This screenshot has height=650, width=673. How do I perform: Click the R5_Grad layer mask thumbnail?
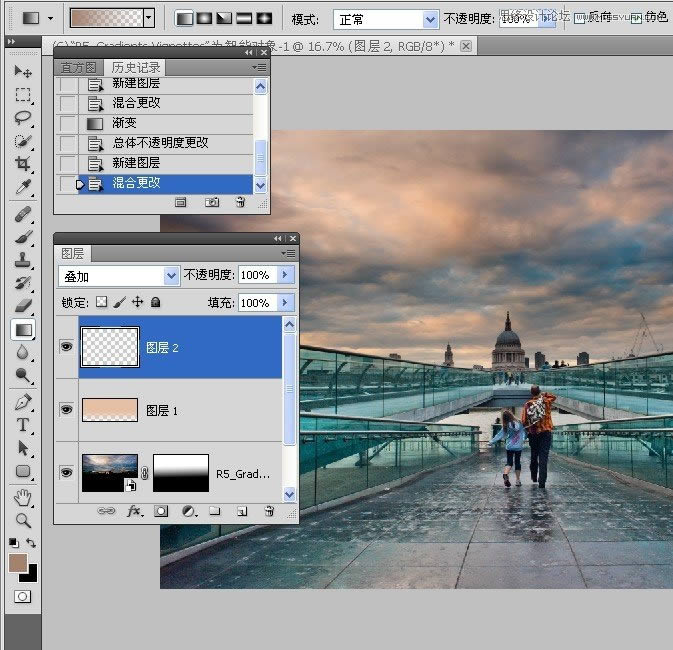point(181,472)
